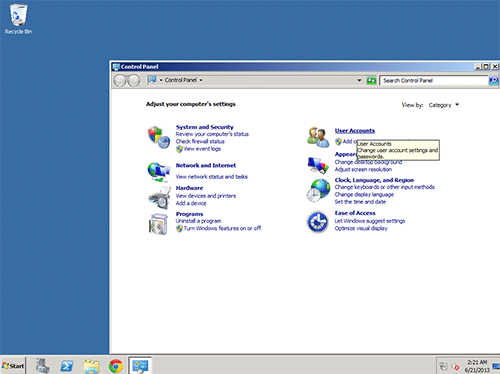Click the refresh icon beside address bar
This screenshot has height=374, width=500.
(x=371, y=80)
